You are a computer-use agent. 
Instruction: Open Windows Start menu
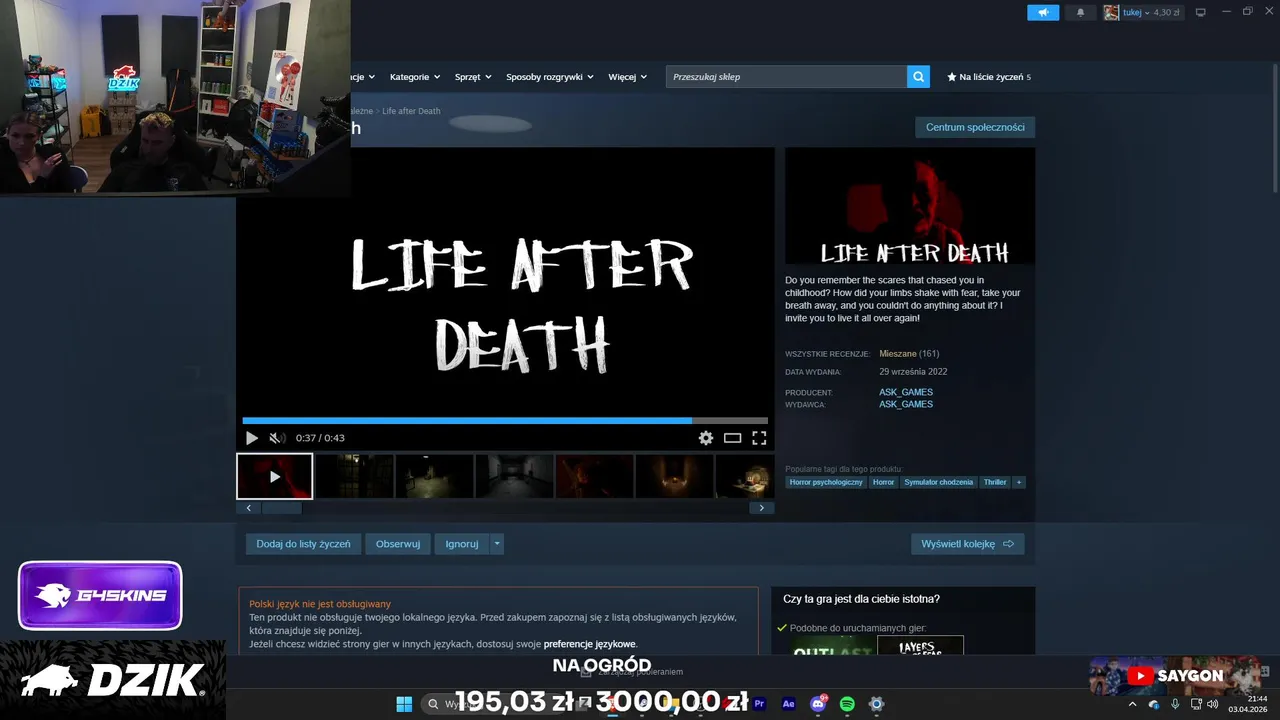(x=404, y=704)
